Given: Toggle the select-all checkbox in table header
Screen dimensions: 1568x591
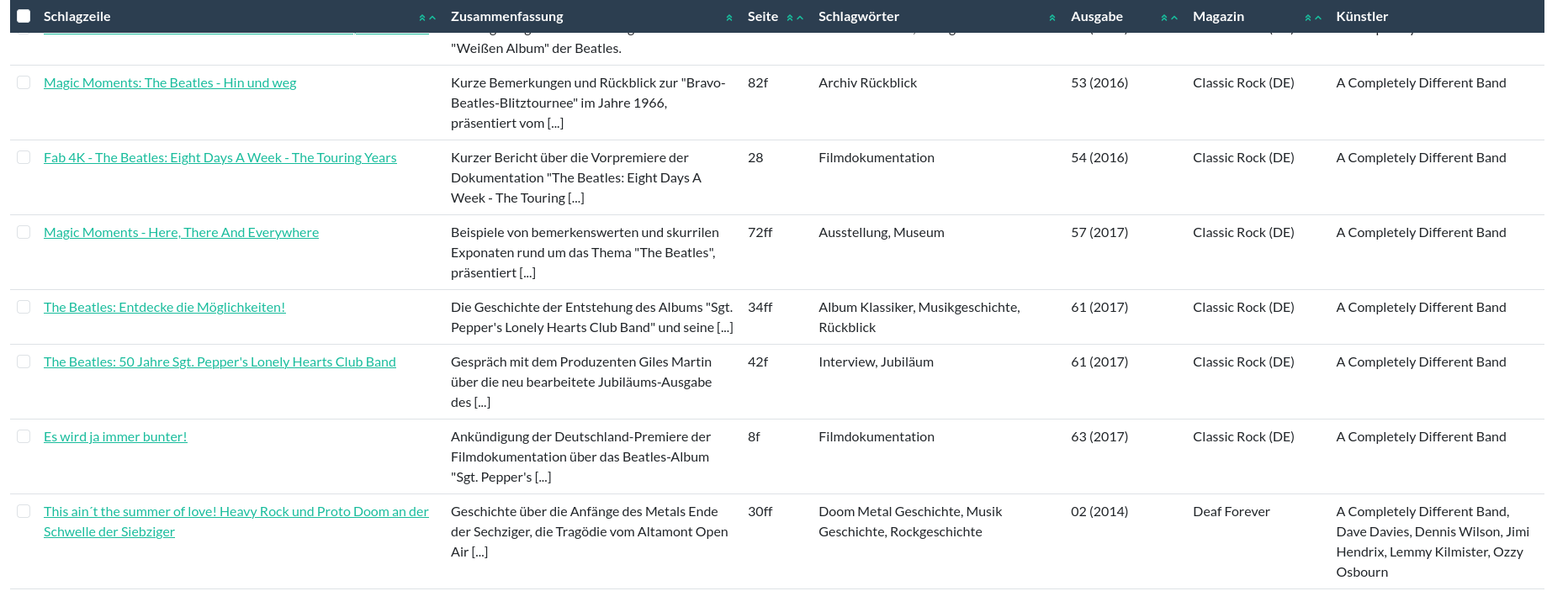Looking at the screenshot, I should [24, 16].
